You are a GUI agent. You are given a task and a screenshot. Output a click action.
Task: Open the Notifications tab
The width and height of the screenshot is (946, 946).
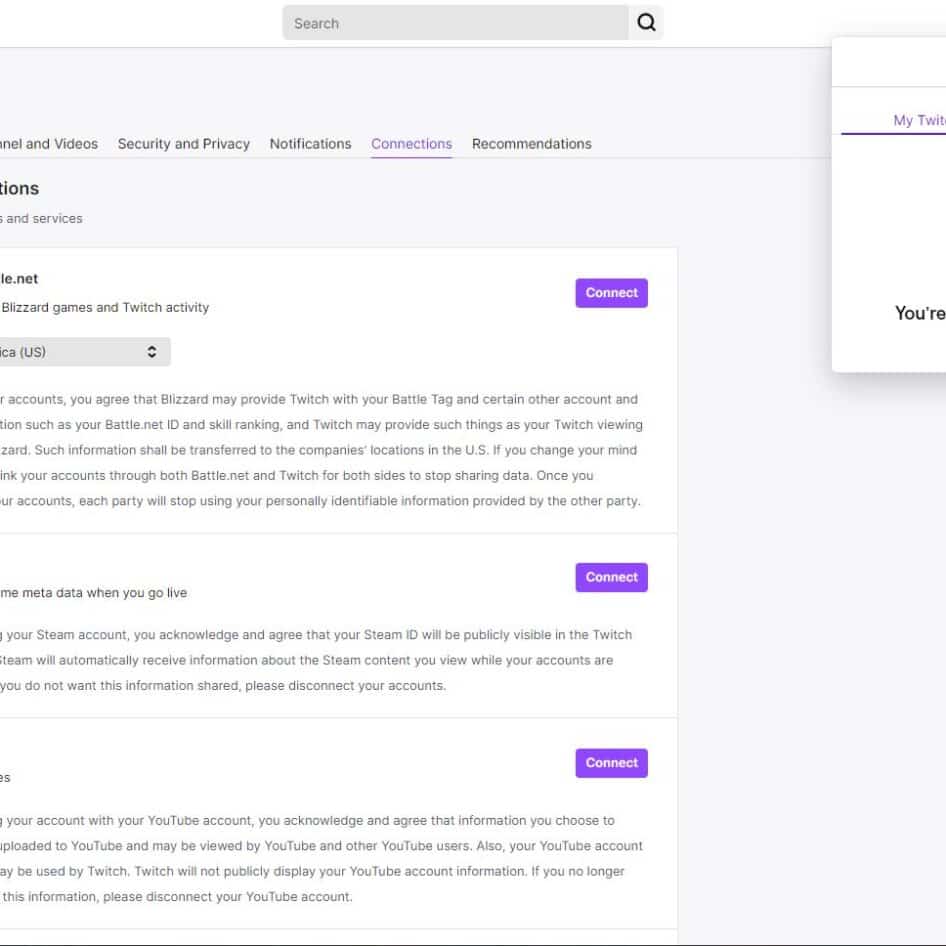point(310,144)
